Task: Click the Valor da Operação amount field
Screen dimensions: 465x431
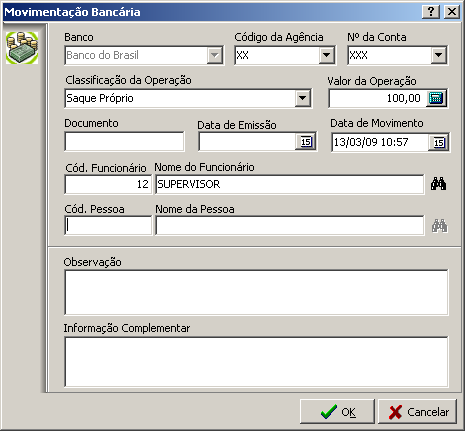Action: pyautogui.click(x=377, y=98)
